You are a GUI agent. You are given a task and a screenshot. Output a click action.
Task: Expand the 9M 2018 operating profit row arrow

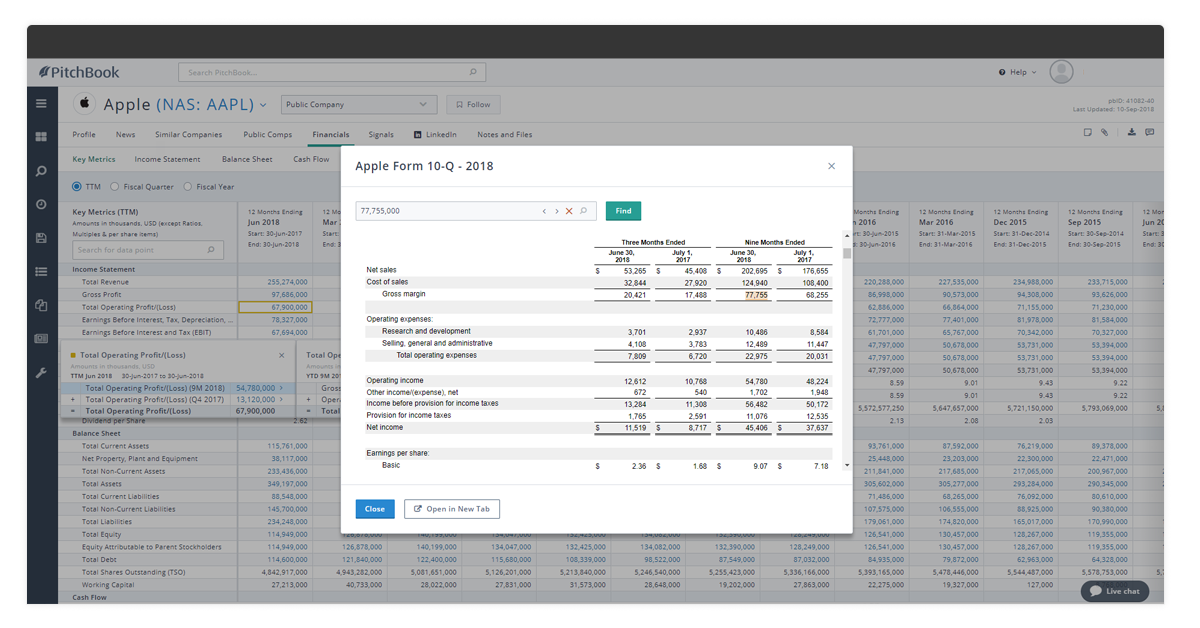point(281,387)
